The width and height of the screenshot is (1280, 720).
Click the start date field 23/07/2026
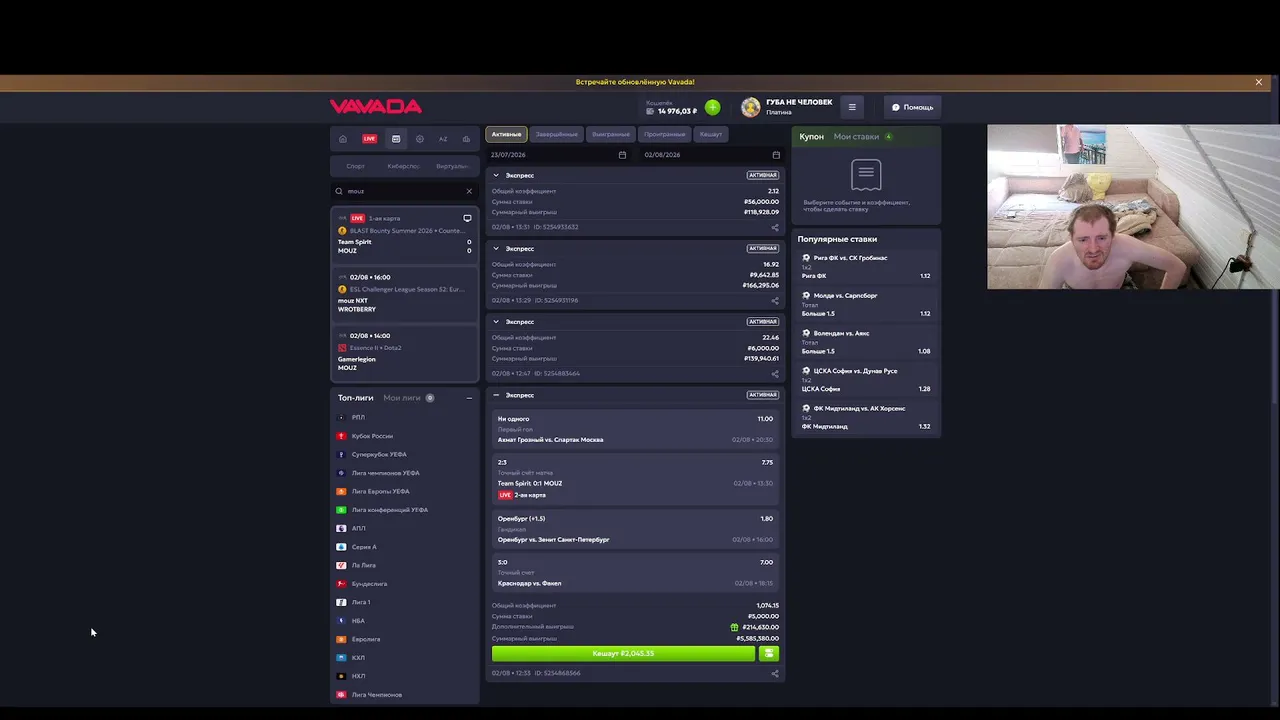pyautogui.click(x=557, y=155)
